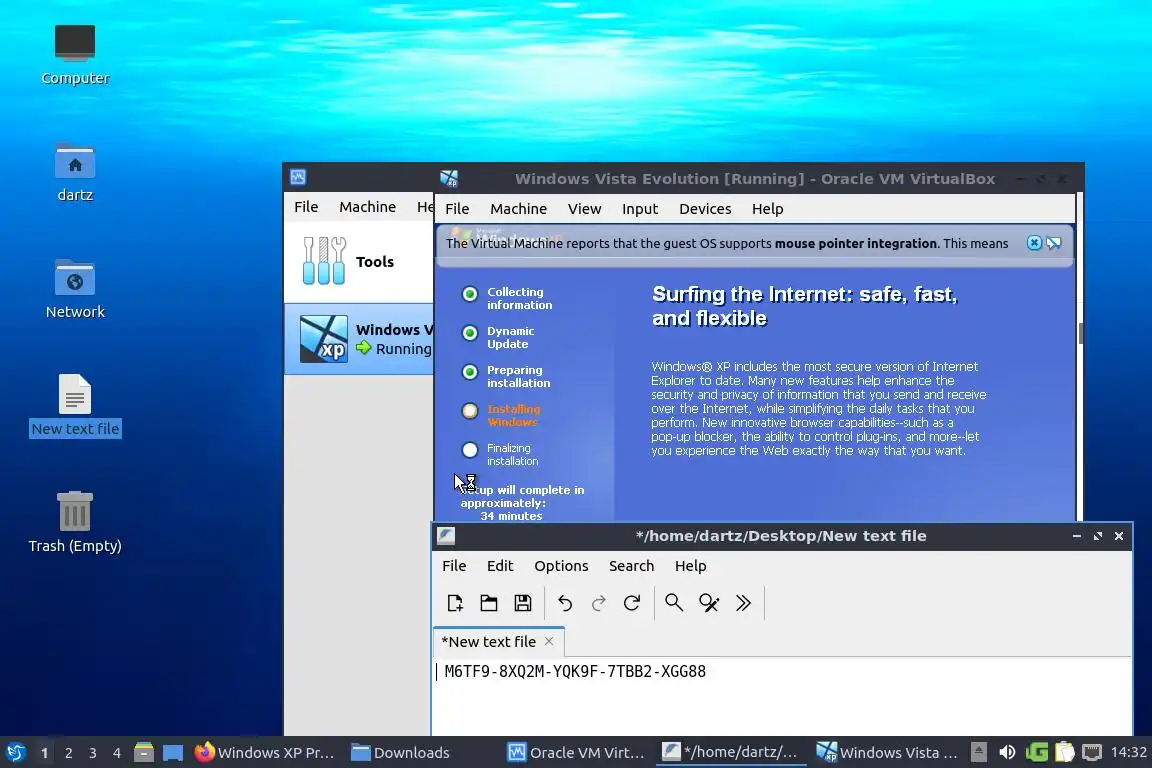The image size is (1152, 768).
Task: Click the network connection tray icon
Action: [1092, 753]
